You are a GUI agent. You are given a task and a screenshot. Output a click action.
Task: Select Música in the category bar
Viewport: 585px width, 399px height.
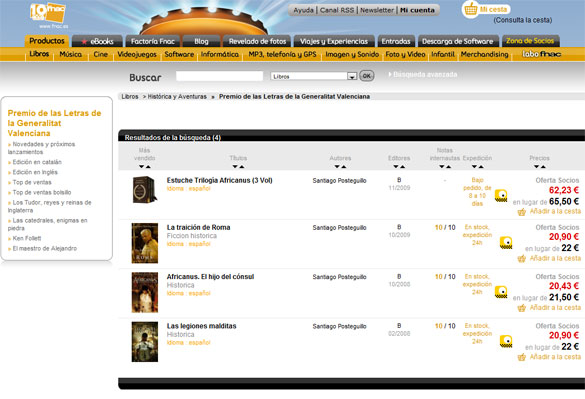pos(71,54)
